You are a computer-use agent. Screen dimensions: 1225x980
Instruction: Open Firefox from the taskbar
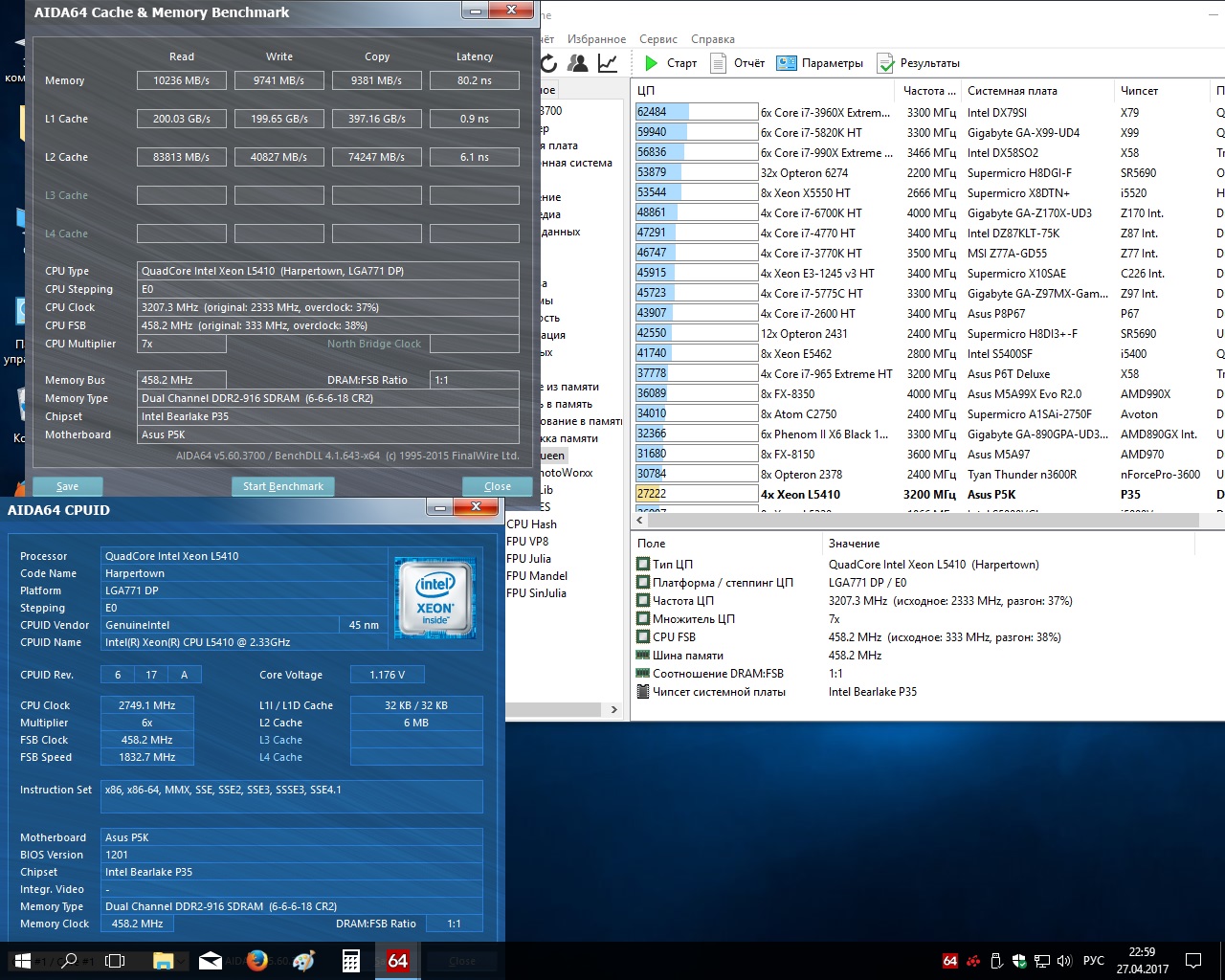point(257,961)
